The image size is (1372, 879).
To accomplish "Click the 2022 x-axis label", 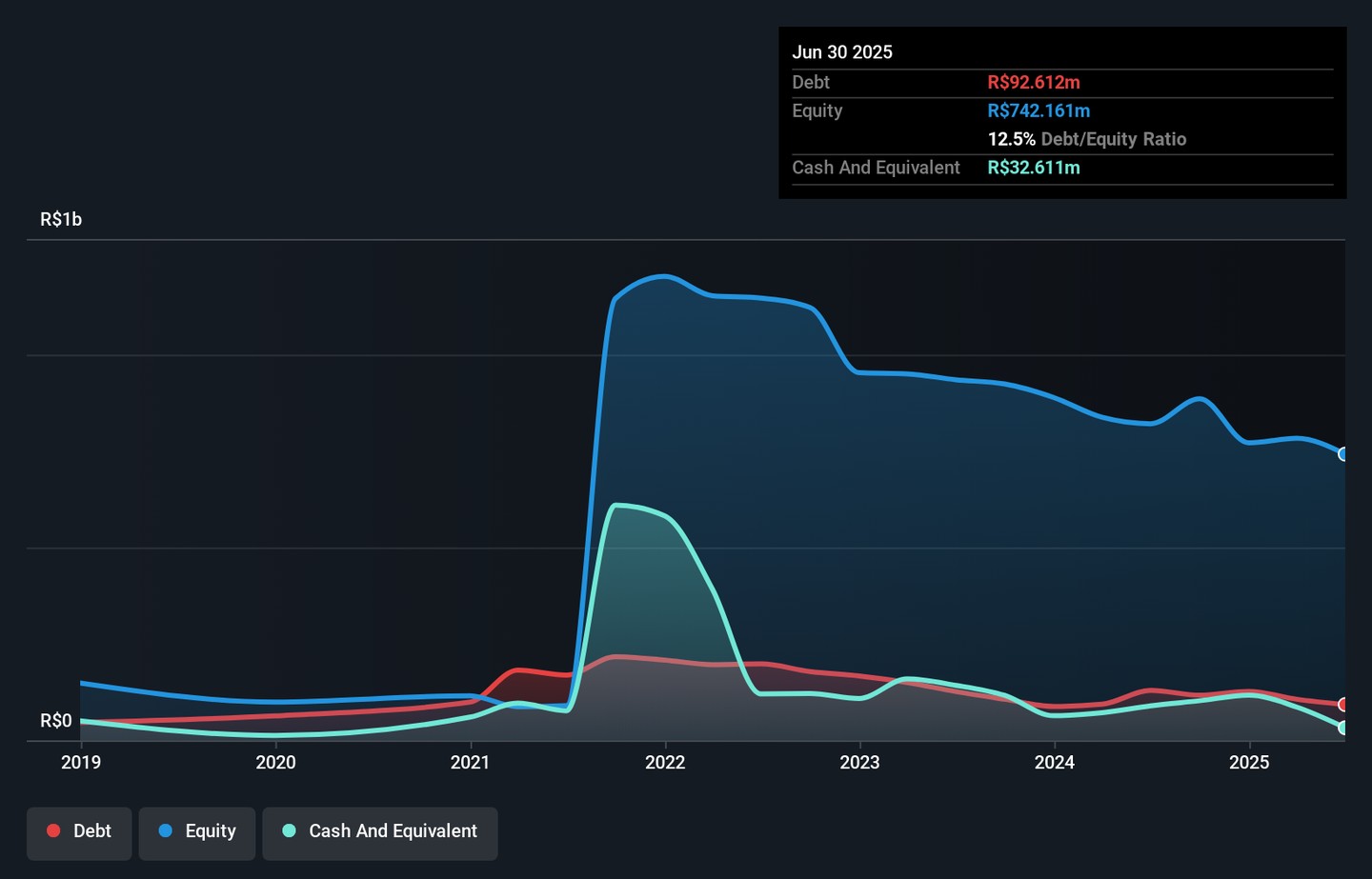I will click(665, 762).
